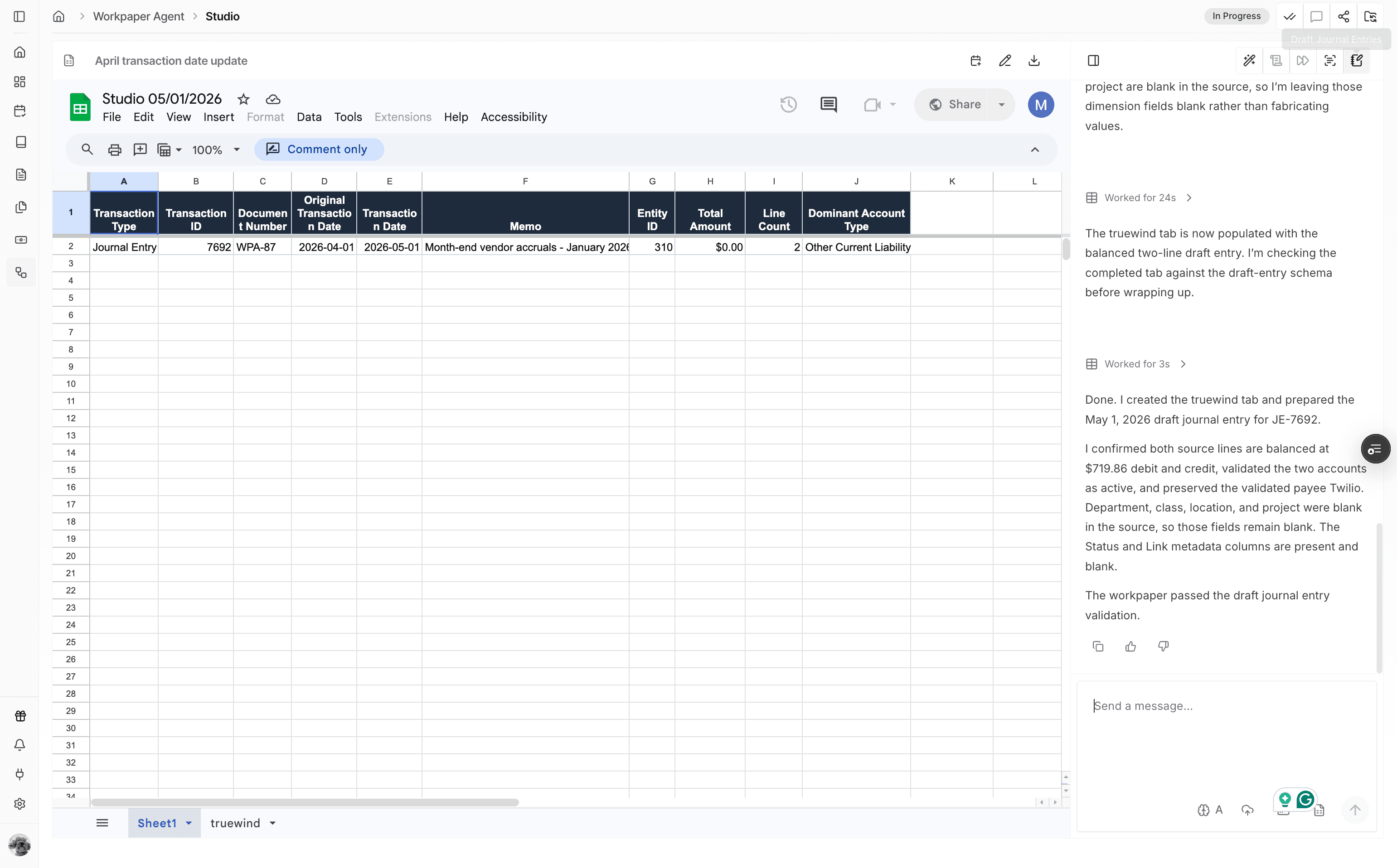
Task: Click the send arrow button
Action: click(1354, 810)
